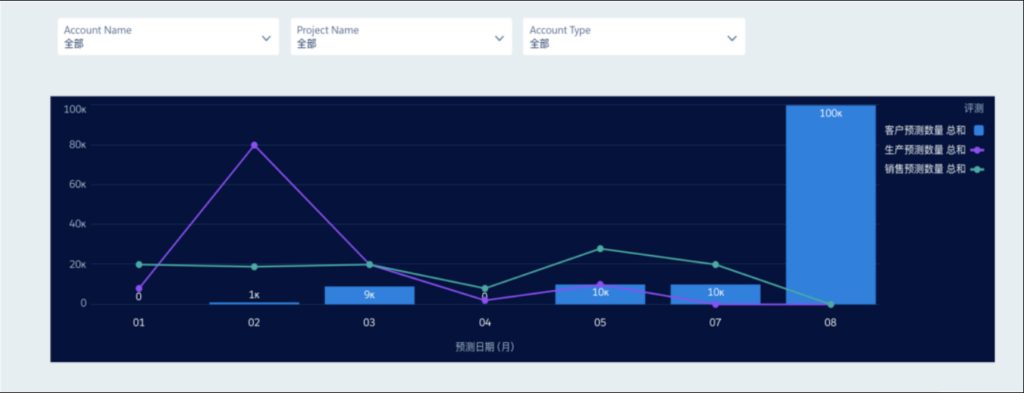
Task: Open the Account Type filter dropdown
Action: pos(633,37)
